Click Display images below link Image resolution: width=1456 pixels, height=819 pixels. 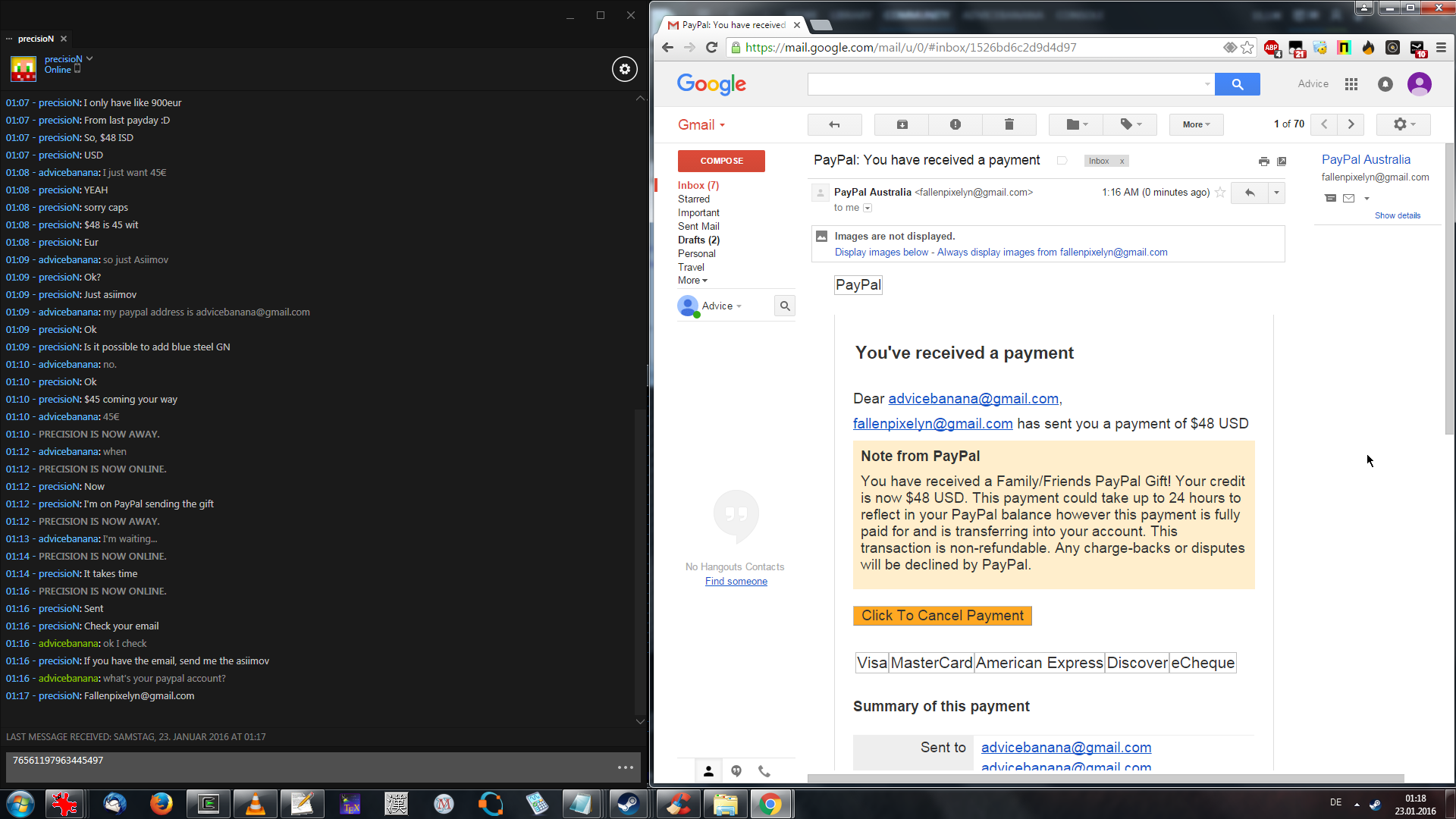click(x=881, y=253)
